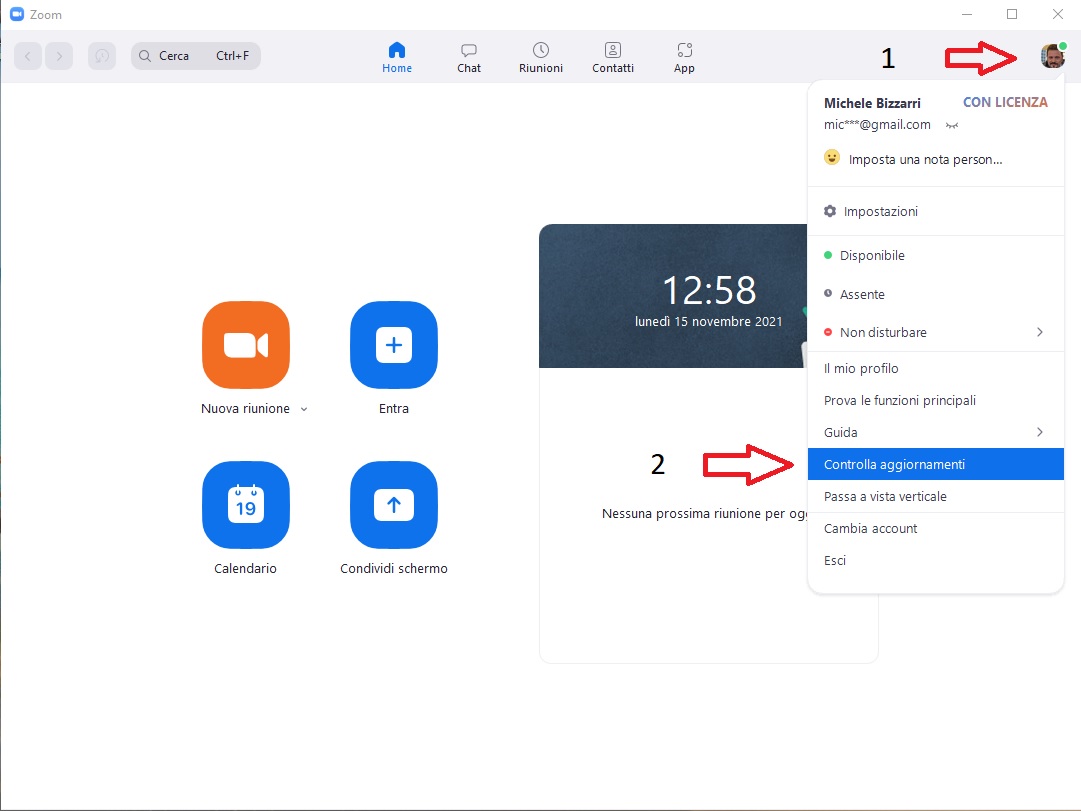This screenshot has width=1081, height=811.
Task: Open the App tab
Action: point(684,58)
